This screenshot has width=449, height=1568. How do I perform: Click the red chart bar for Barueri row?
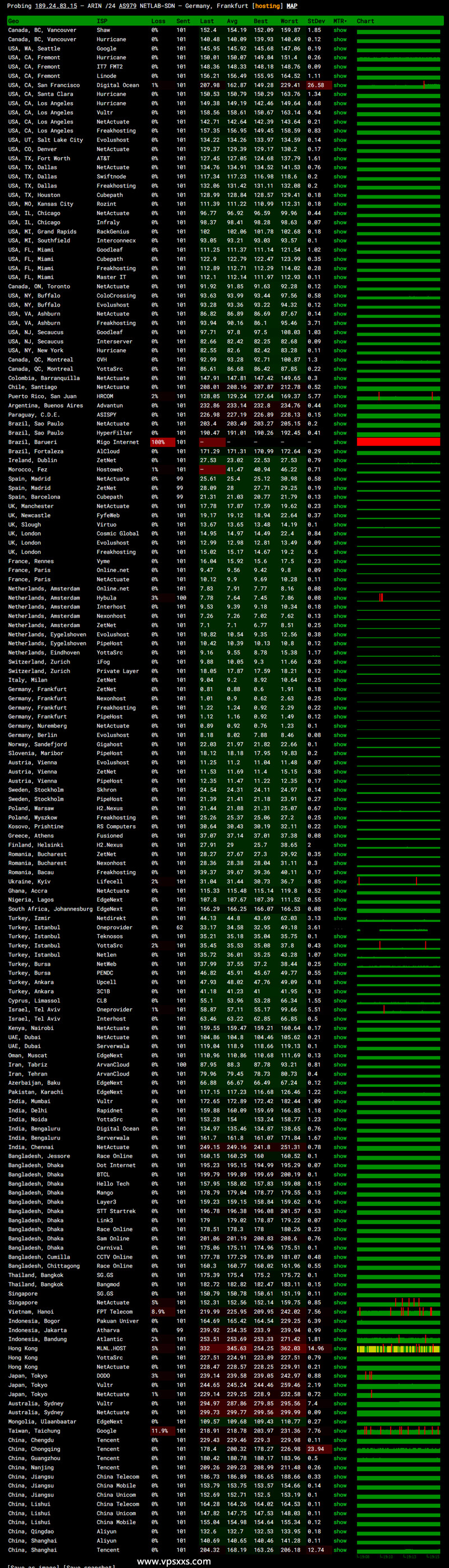398,442
